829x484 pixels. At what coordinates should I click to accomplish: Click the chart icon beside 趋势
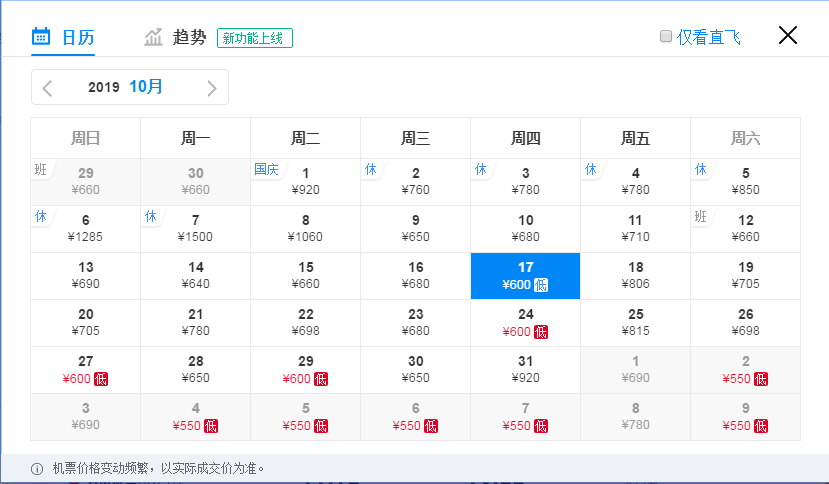click(x=153, y=37)
